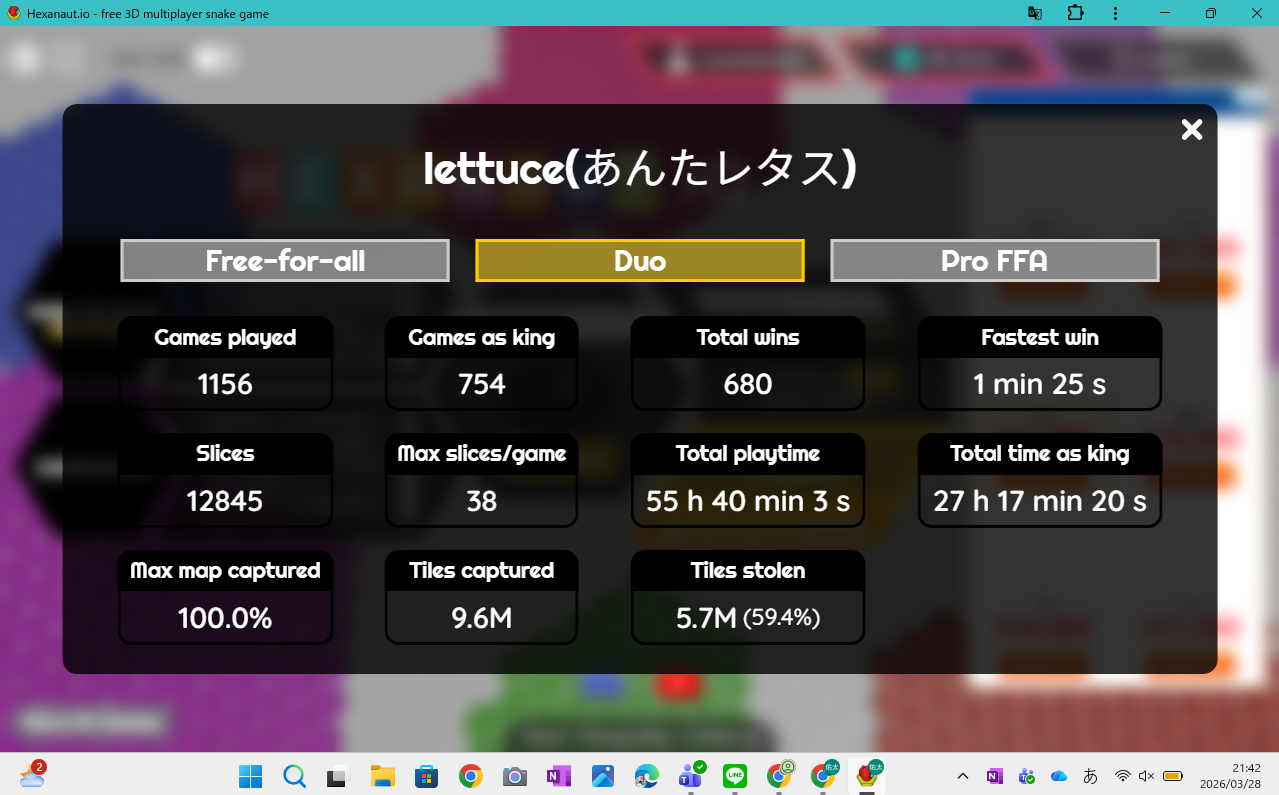Screen dimensions: 1279x795
Task: Open the LINE app in taskbar
Action: click(735, 776)
